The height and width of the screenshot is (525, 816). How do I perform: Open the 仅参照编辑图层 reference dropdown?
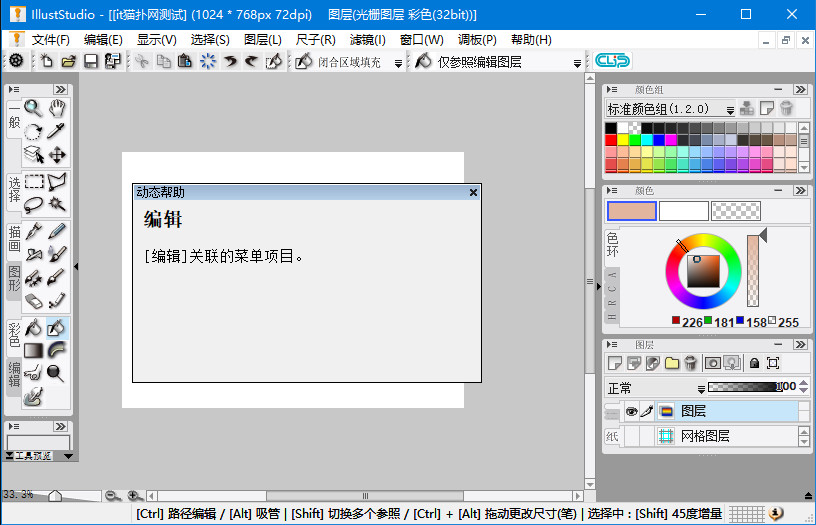[x=577, y=63]
